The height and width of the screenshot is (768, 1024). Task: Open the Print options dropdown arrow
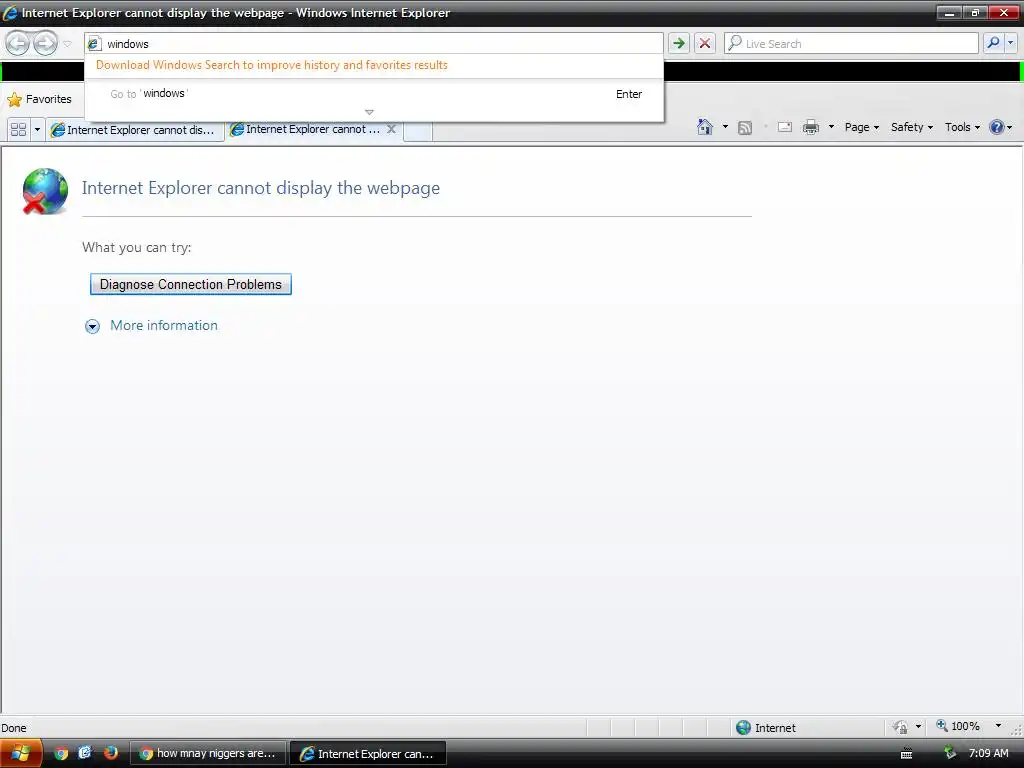(x=831, y=127)
